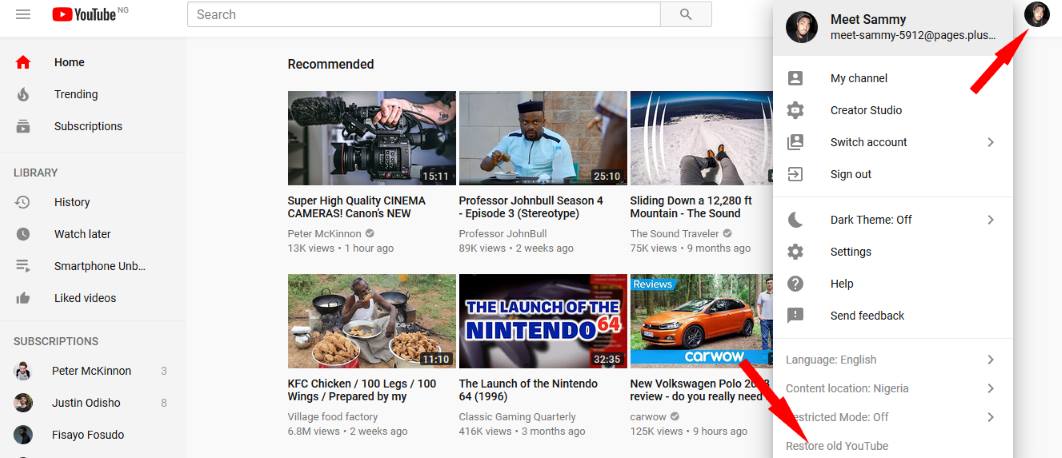Select Creator Studio from account menu
The image size is (1062, 458).
[x=865, y=110]
